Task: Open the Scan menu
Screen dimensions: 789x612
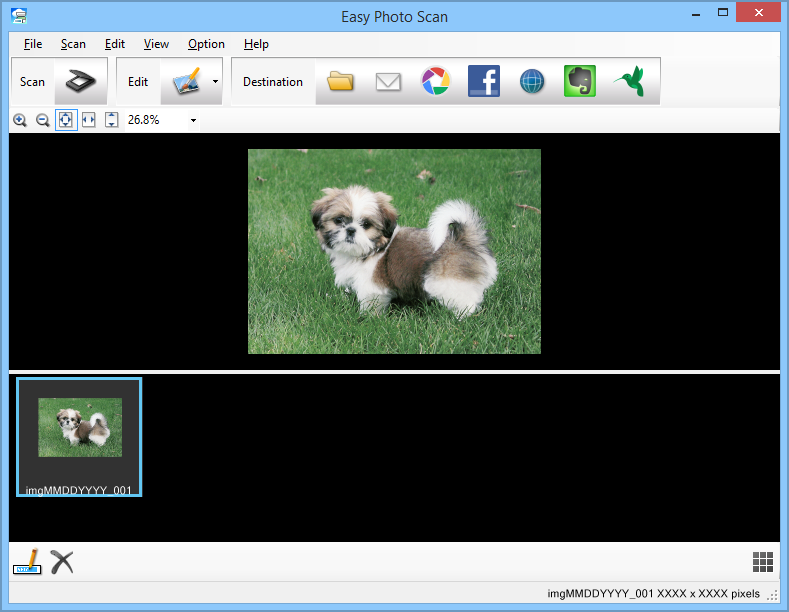Action: pyautogui.click(x=73, y=44)
